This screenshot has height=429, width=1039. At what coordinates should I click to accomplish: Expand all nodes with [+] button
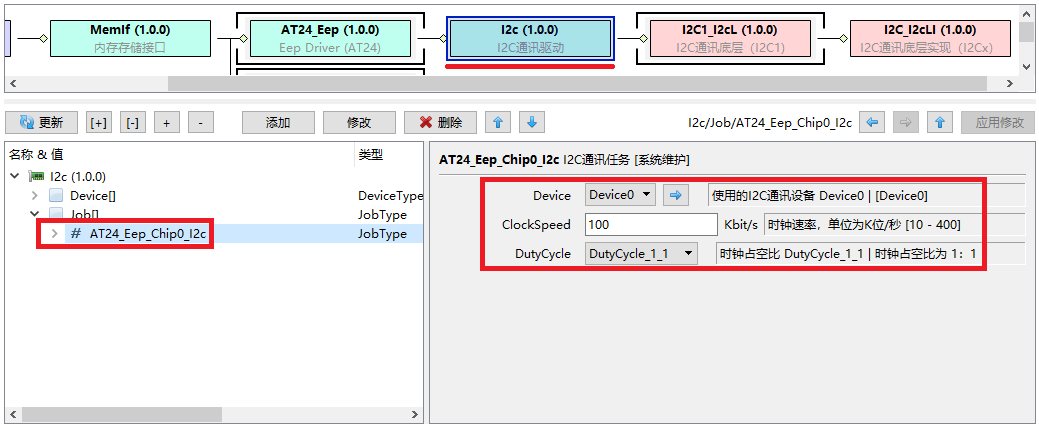coord(99,123)
